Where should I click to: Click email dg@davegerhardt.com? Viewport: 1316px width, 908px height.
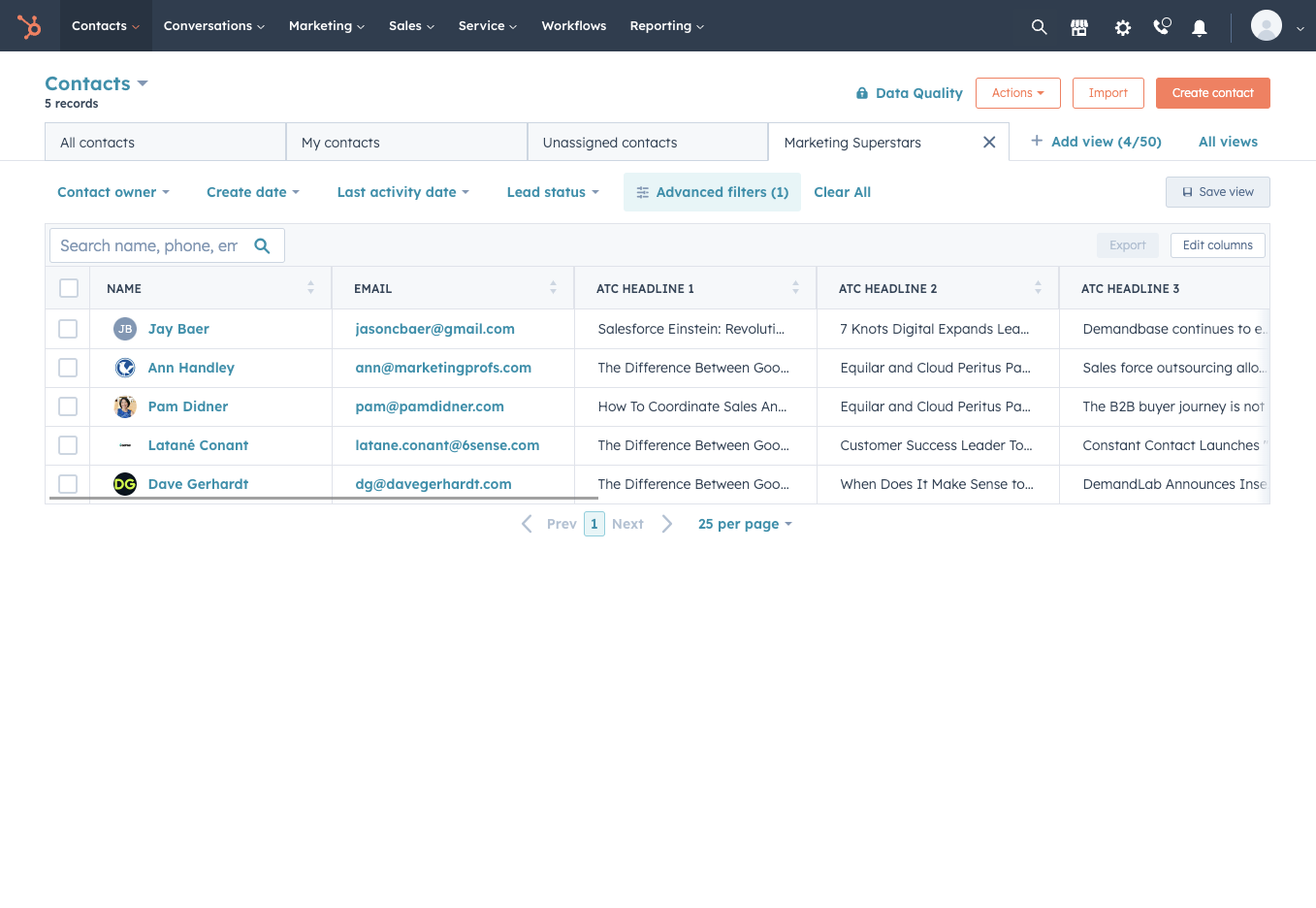click(x=433, y=484)
